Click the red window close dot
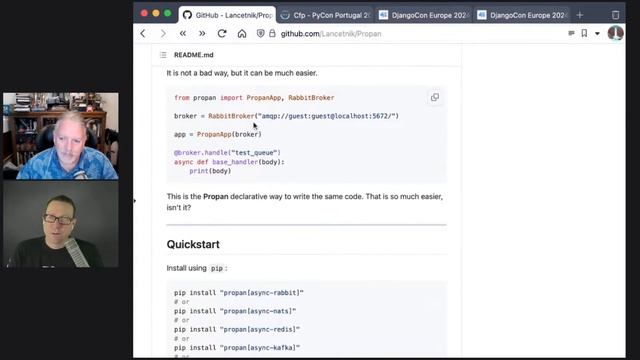The image size is (640, 360). pos(144,13)
